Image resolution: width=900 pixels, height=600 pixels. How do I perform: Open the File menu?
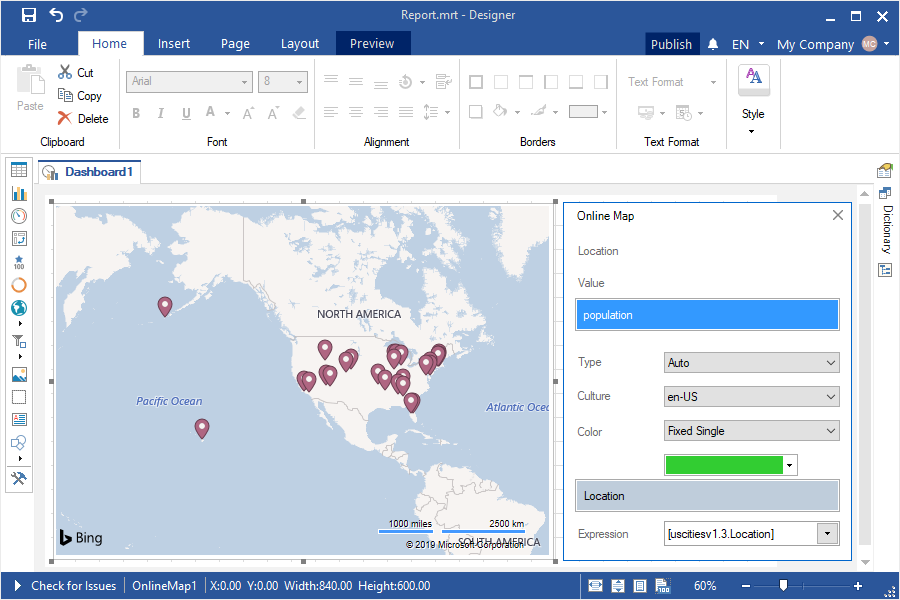(x=37, y=44)
